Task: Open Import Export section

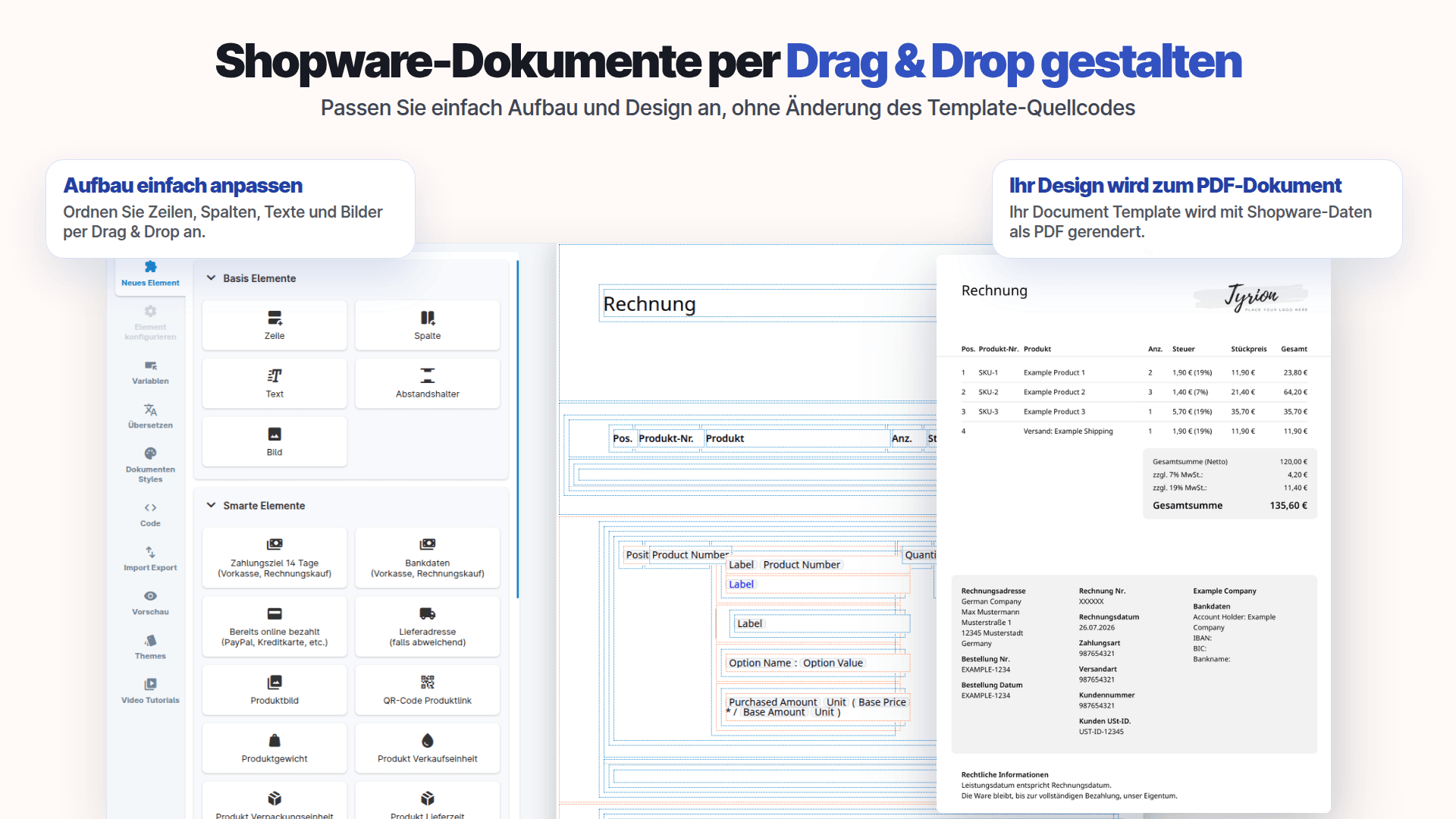Action: (150, 559)
